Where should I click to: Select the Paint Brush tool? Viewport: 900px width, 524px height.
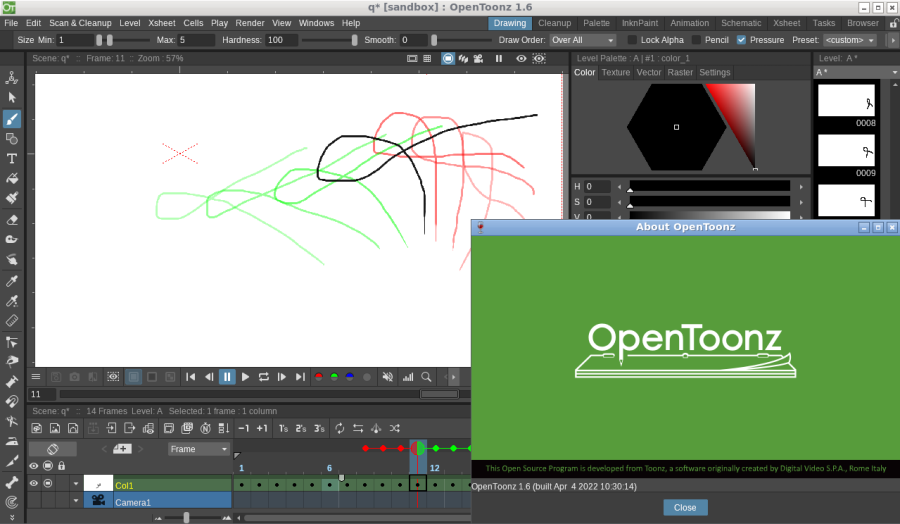tap(11, 198)
